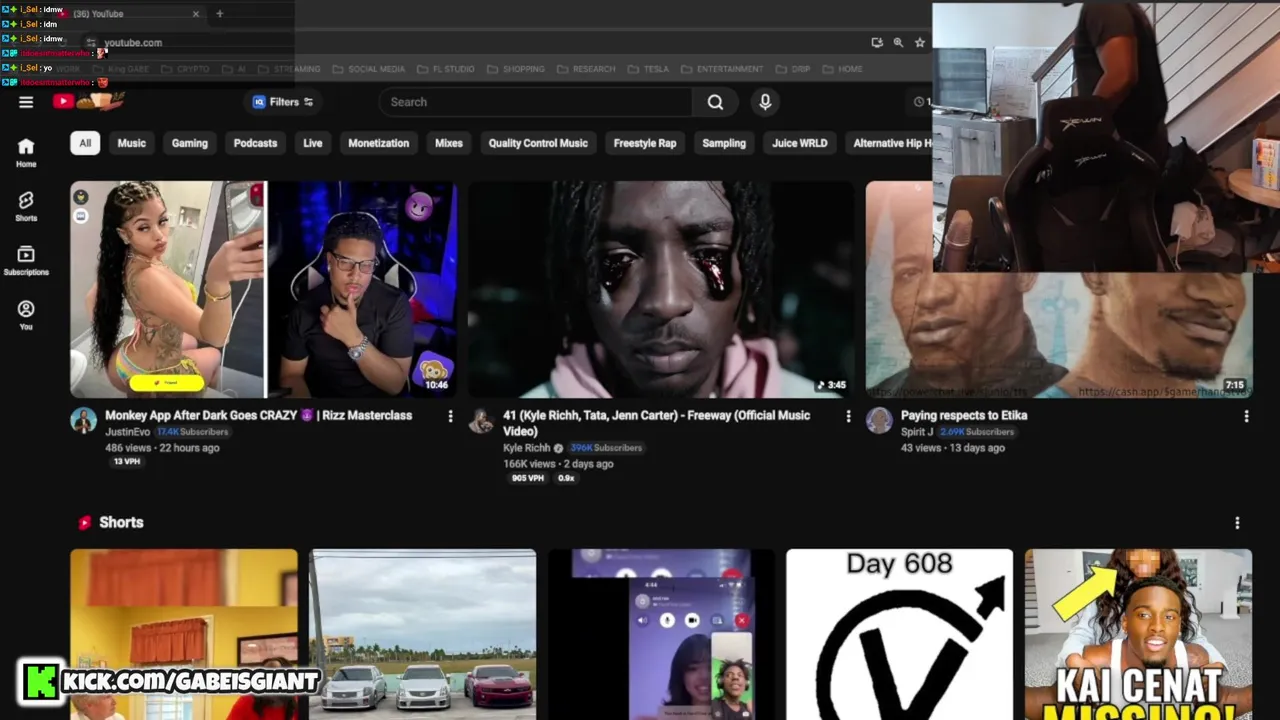Click the 905 VPH stat badge

click(527, 478)
